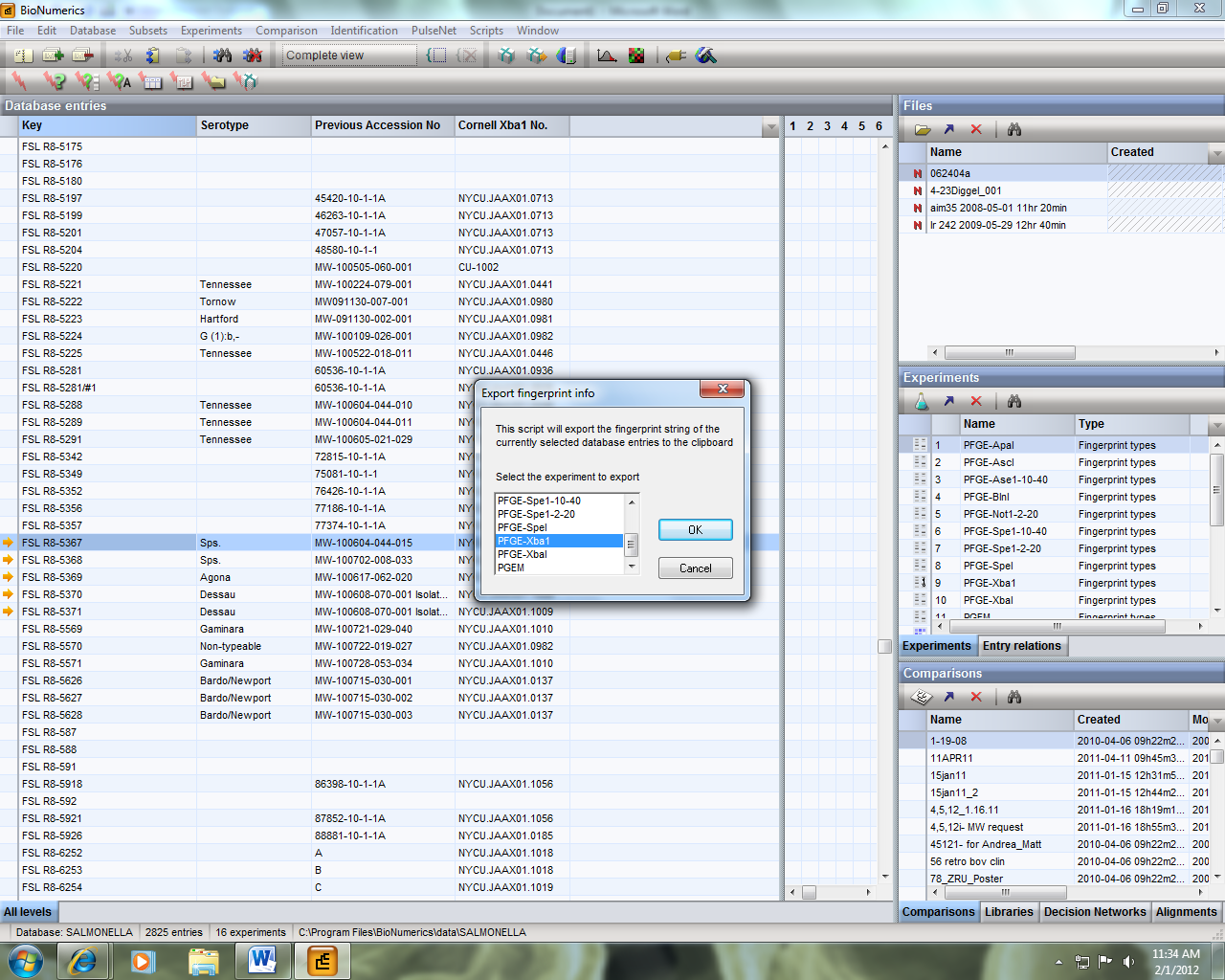Select PGEM in the dialog experiment list
The width and height of the screenshot is (1225, 980).
559,568
